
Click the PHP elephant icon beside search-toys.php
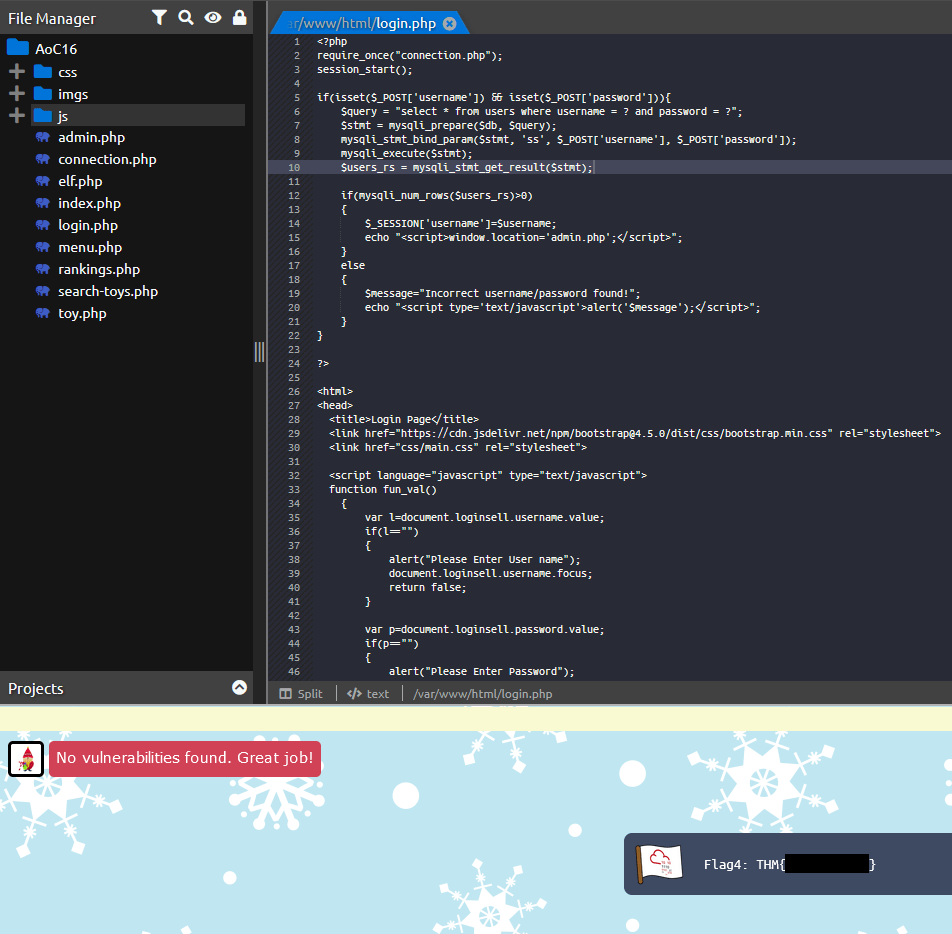tap(42, 291)
